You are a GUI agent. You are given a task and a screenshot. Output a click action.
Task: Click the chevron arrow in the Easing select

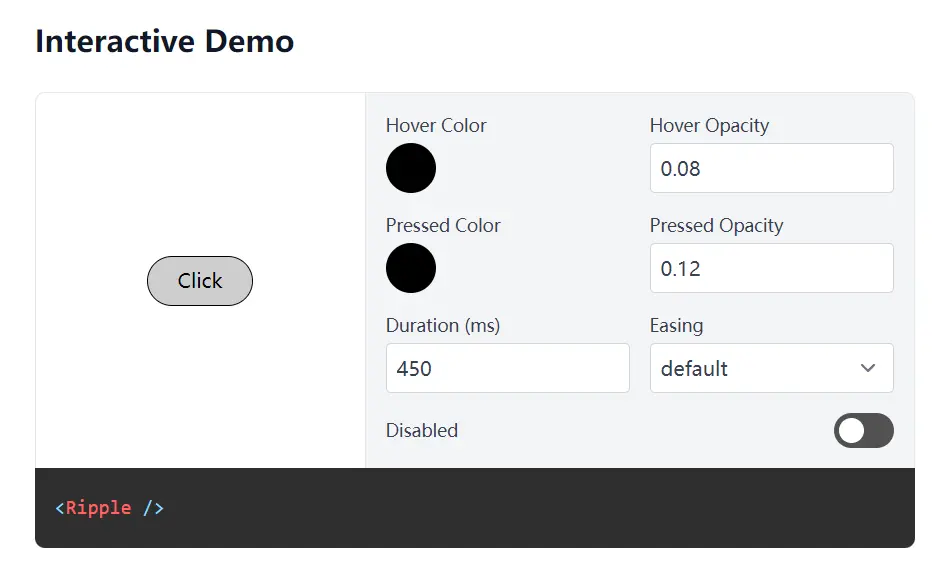pyautogui.click(x=868, y=368)
